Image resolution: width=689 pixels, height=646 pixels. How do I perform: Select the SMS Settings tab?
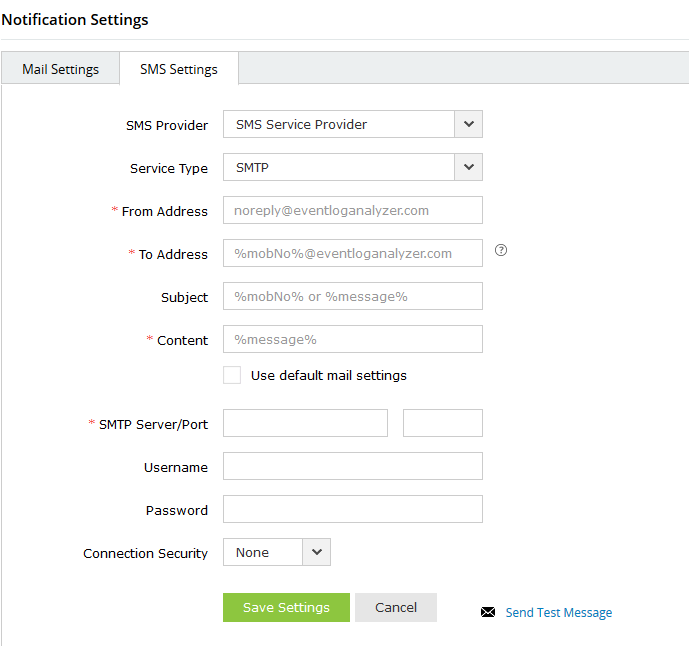pyautogui.click(x=179, y=69)
